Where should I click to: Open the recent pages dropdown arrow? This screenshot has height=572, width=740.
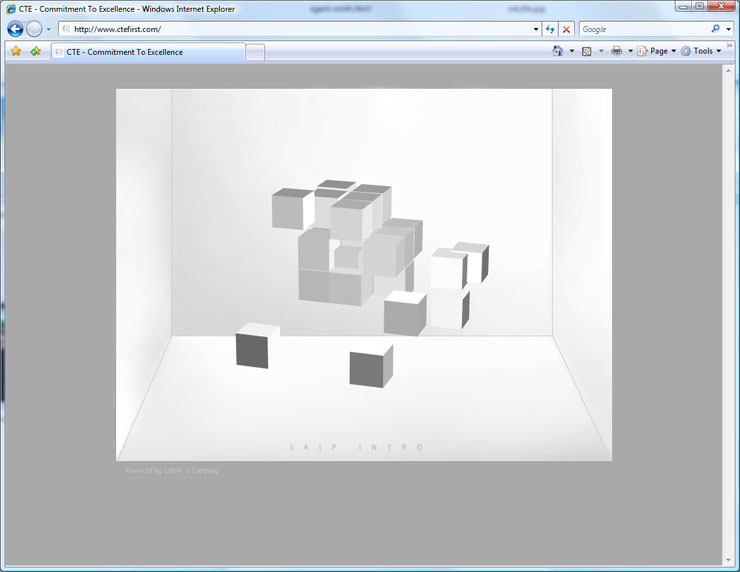coord(48,29)
